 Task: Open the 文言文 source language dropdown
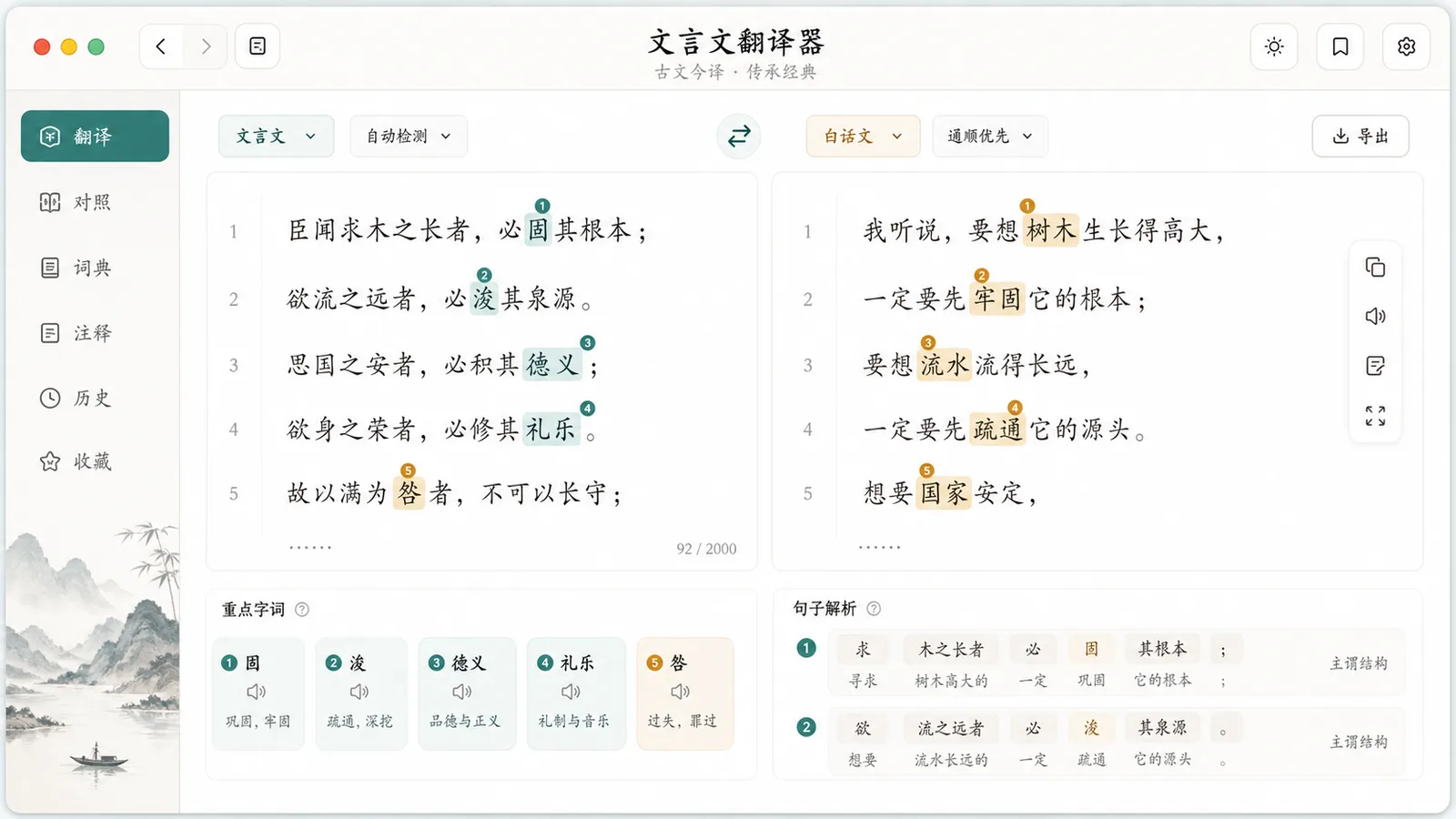[x=276, y=136]
